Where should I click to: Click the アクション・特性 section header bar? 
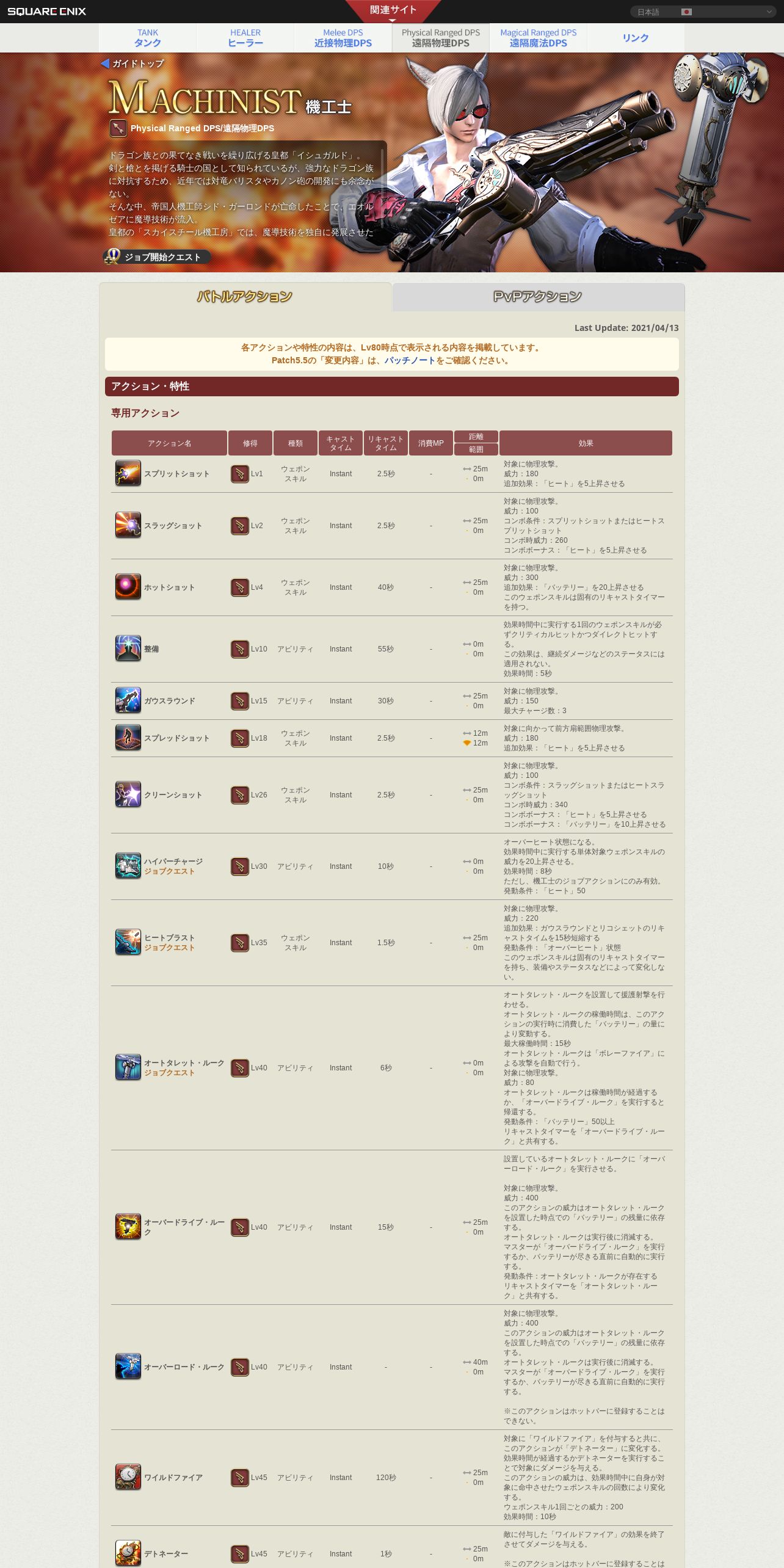point(392,387)
